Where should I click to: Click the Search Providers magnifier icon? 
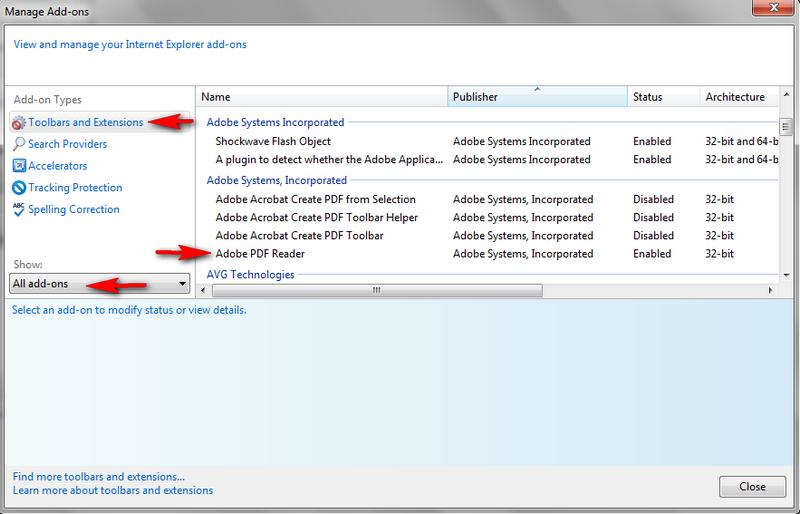pyautogui.click(x=19, y=144)
